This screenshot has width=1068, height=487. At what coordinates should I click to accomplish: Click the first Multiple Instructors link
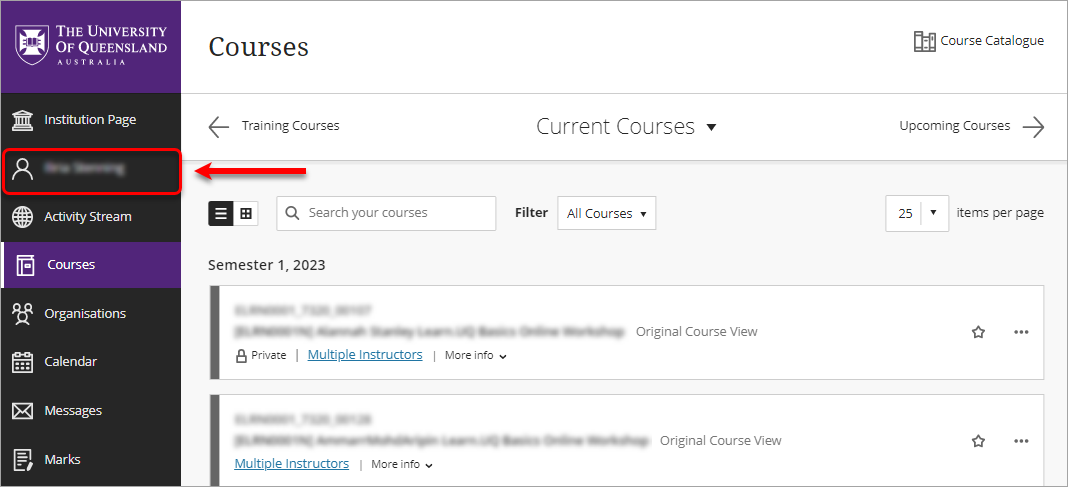point(365,355)
